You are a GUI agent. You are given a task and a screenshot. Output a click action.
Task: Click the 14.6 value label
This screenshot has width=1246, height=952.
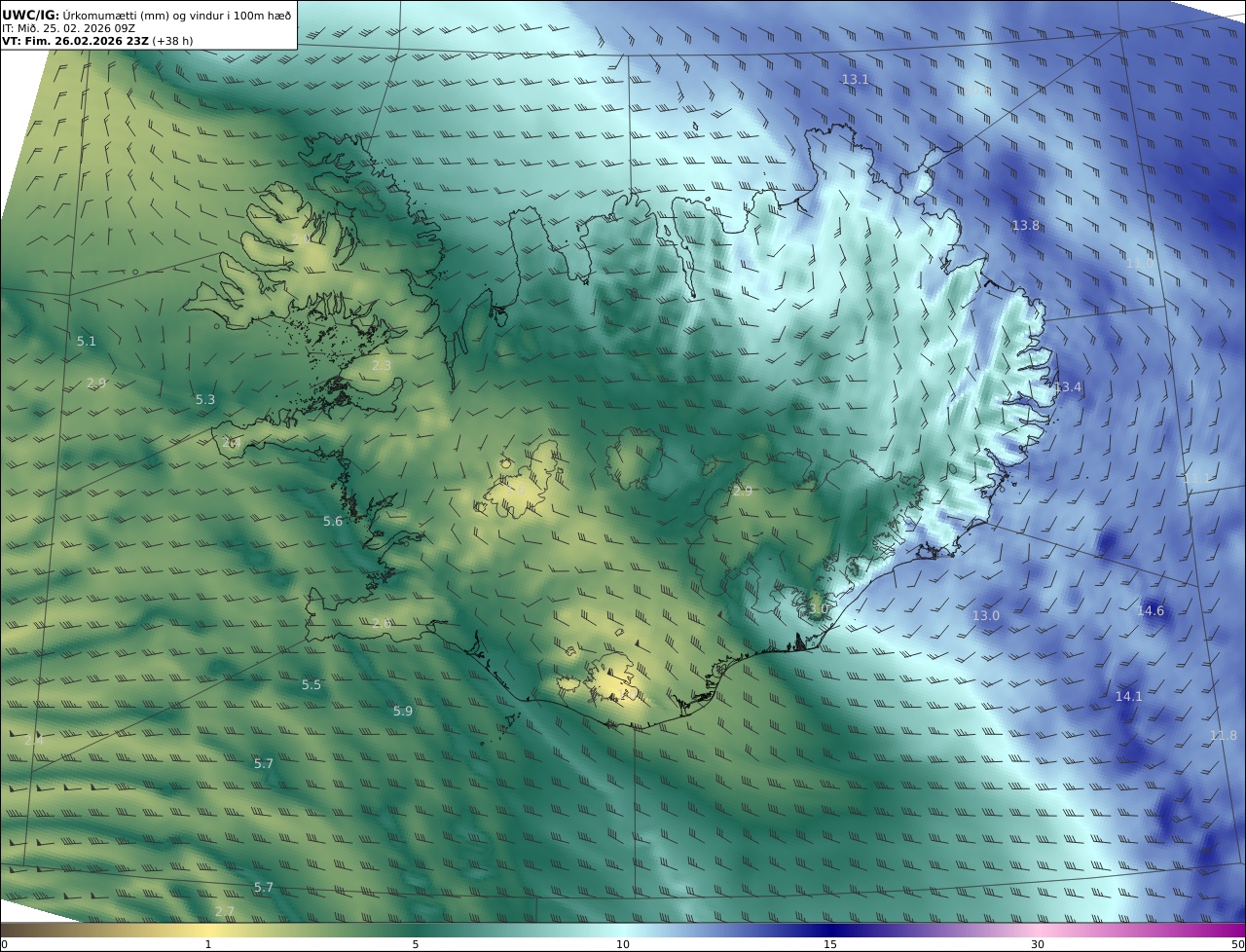coord(1151,610)
